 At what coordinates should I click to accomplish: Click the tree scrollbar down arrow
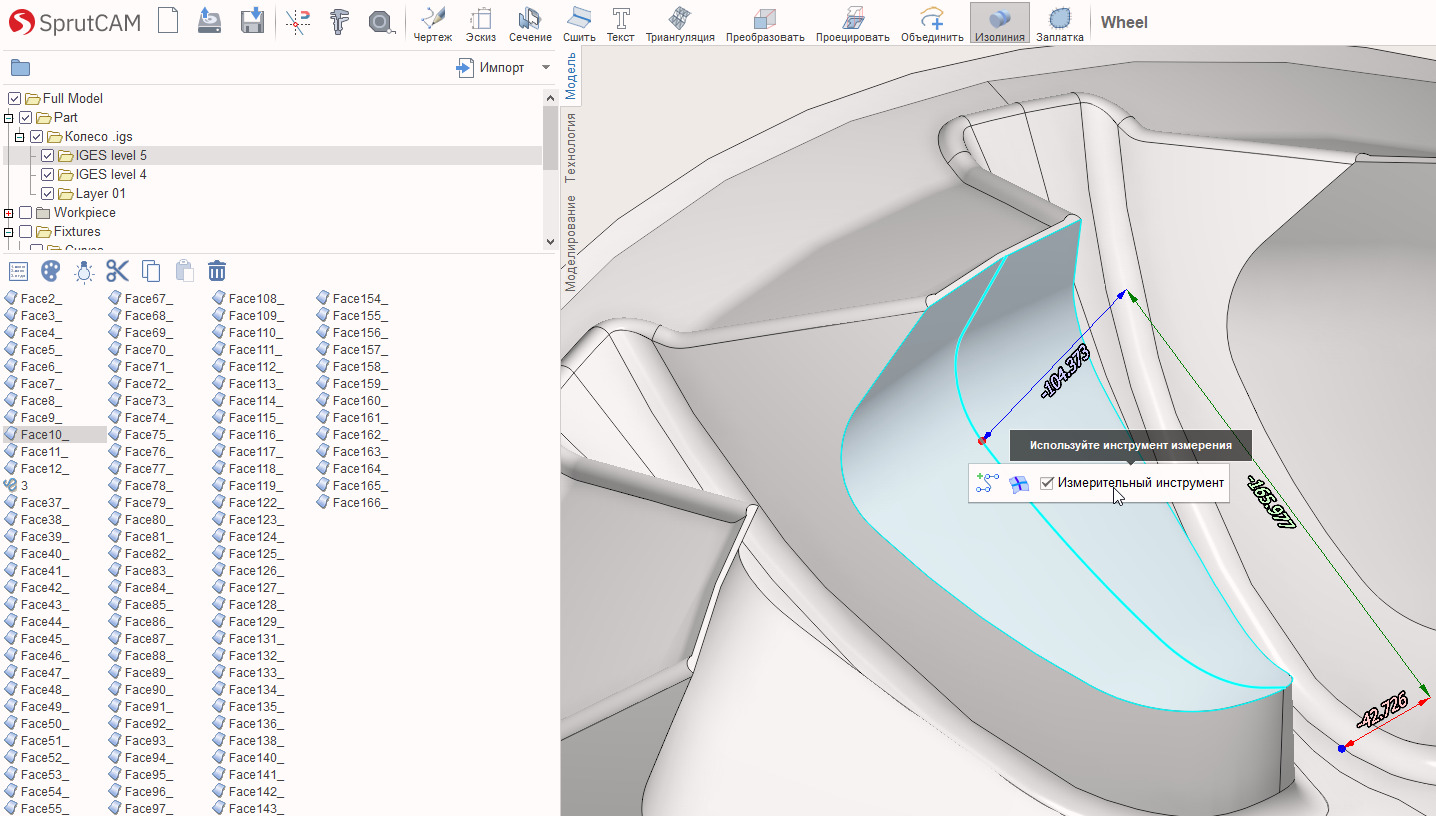point(550,242)
